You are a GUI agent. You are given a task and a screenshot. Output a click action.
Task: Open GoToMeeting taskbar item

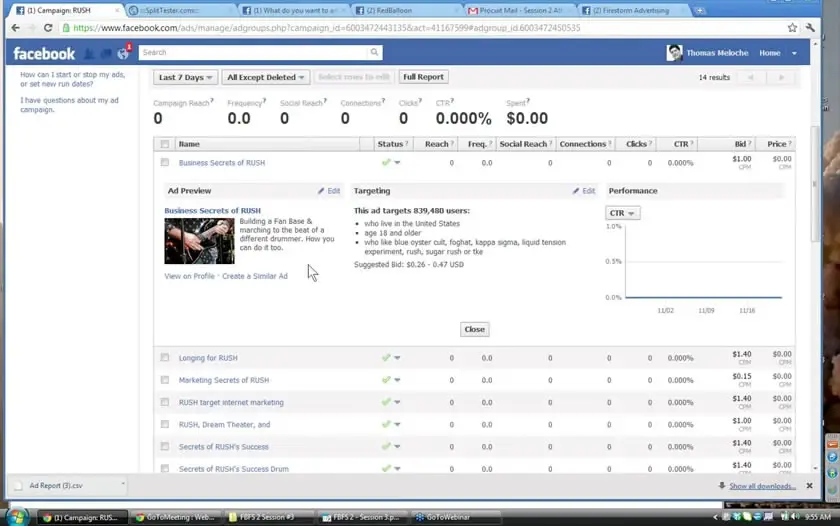click(175, 517)
